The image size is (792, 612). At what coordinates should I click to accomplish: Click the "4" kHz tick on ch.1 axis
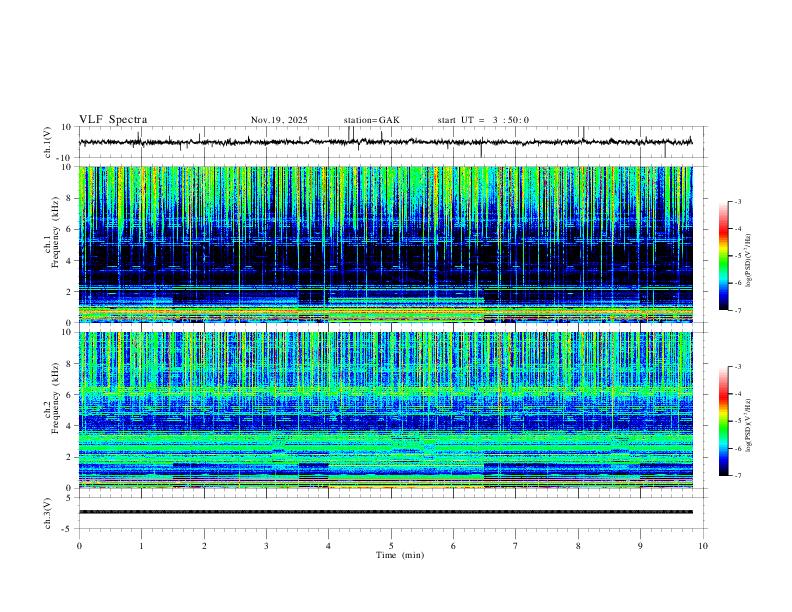(x=70, y=261)
